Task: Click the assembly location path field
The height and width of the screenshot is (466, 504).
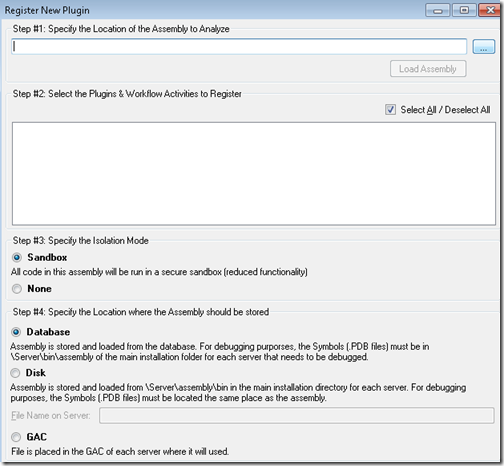Action: [239, 47]
